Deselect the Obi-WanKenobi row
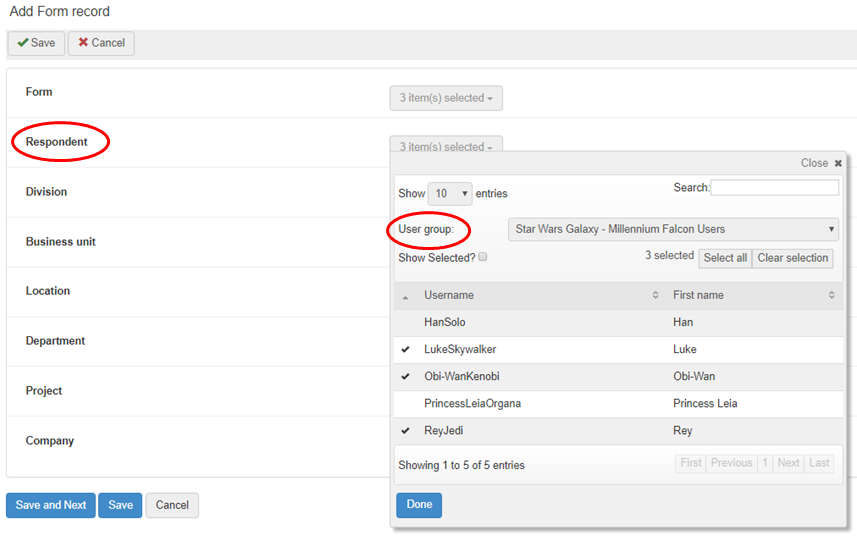The image size is (857, 541). [x=461, y=377]
